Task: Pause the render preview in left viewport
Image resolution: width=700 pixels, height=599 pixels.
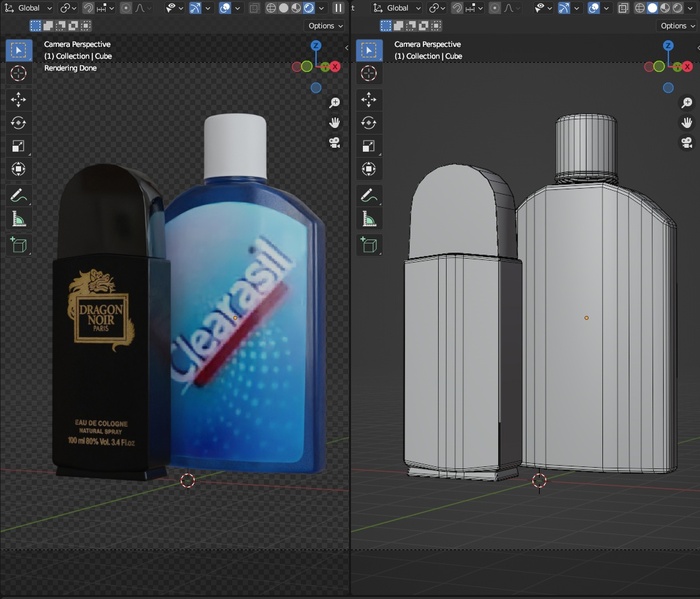Action: point(338,8)
